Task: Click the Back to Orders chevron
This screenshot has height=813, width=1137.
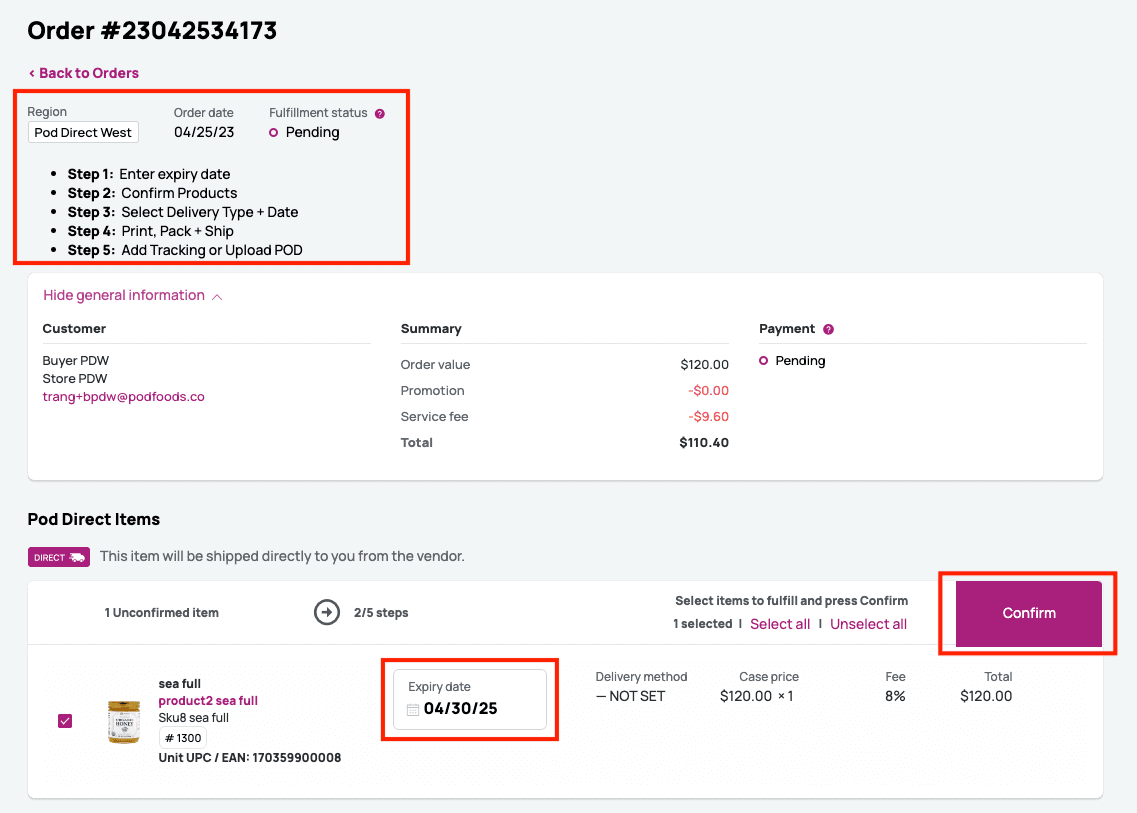Action: click(x=32, y=73)
